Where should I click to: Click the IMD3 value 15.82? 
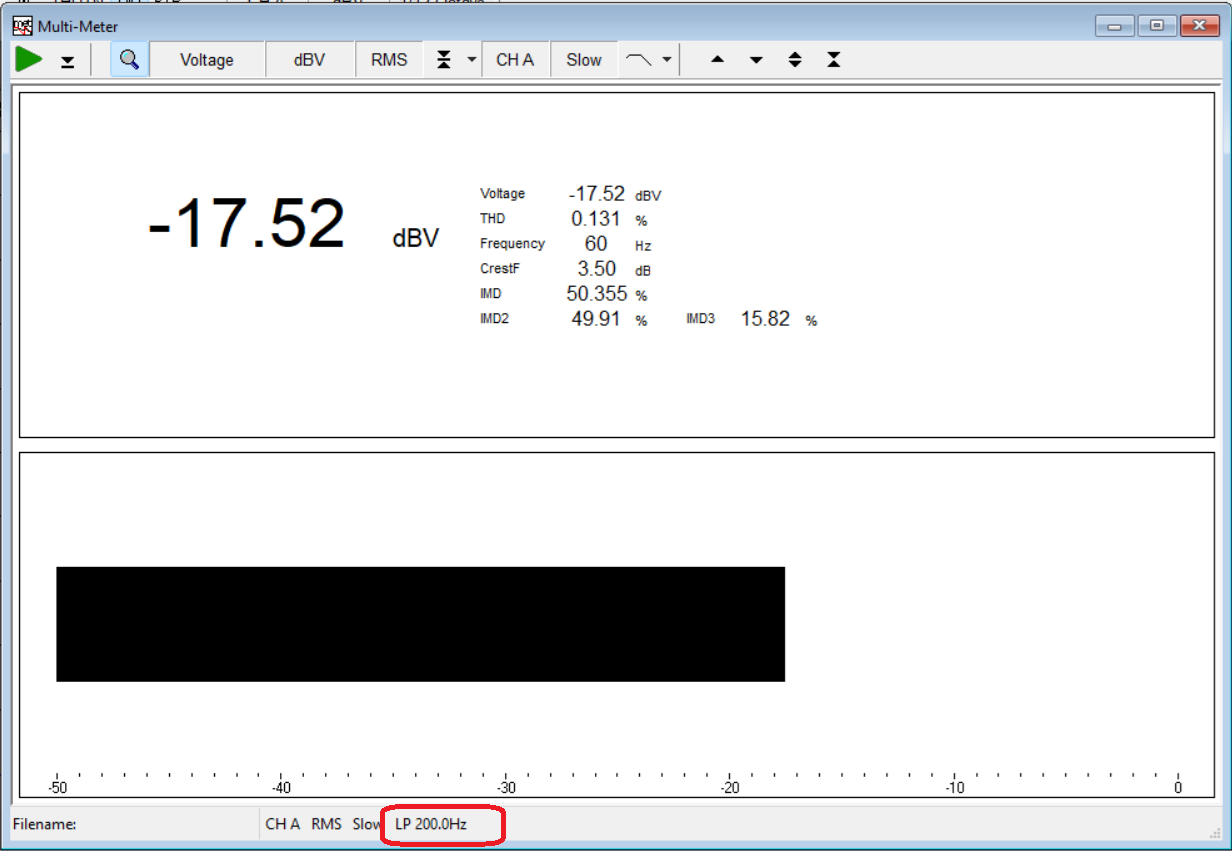click(765, 319)
